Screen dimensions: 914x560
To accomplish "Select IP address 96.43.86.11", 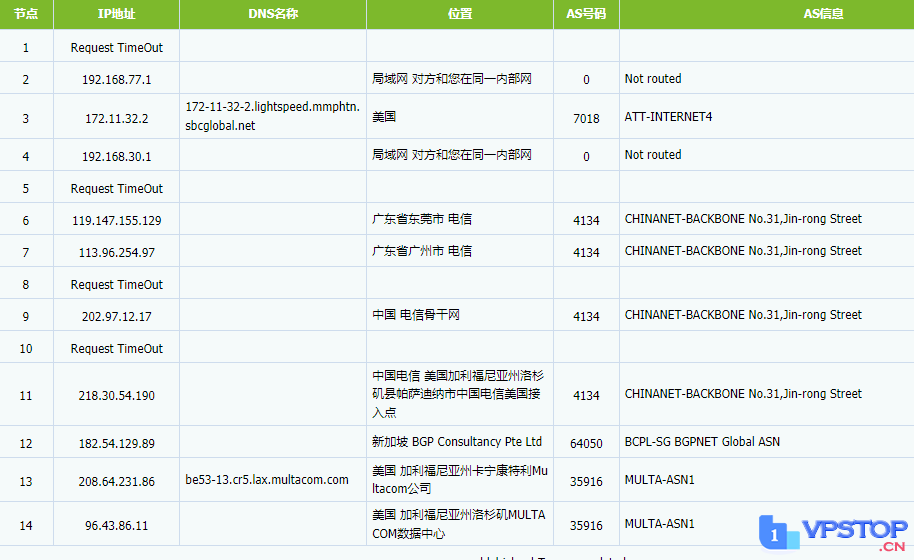I will (117, 526).
